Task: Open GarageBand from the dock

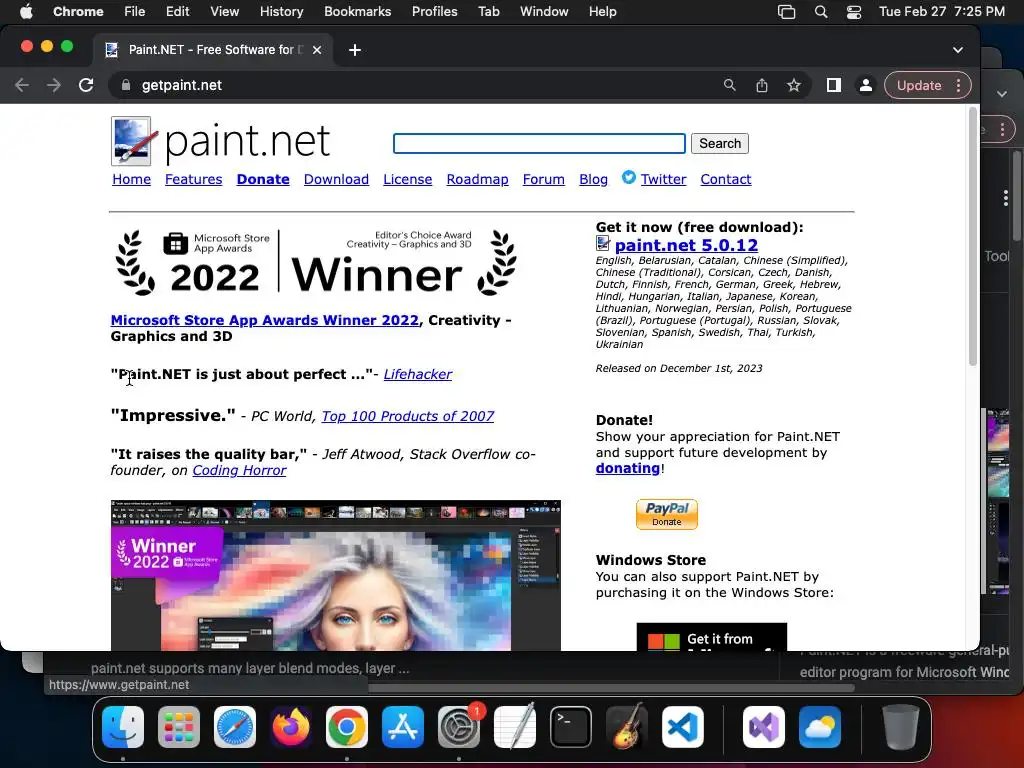Action: 627,727
